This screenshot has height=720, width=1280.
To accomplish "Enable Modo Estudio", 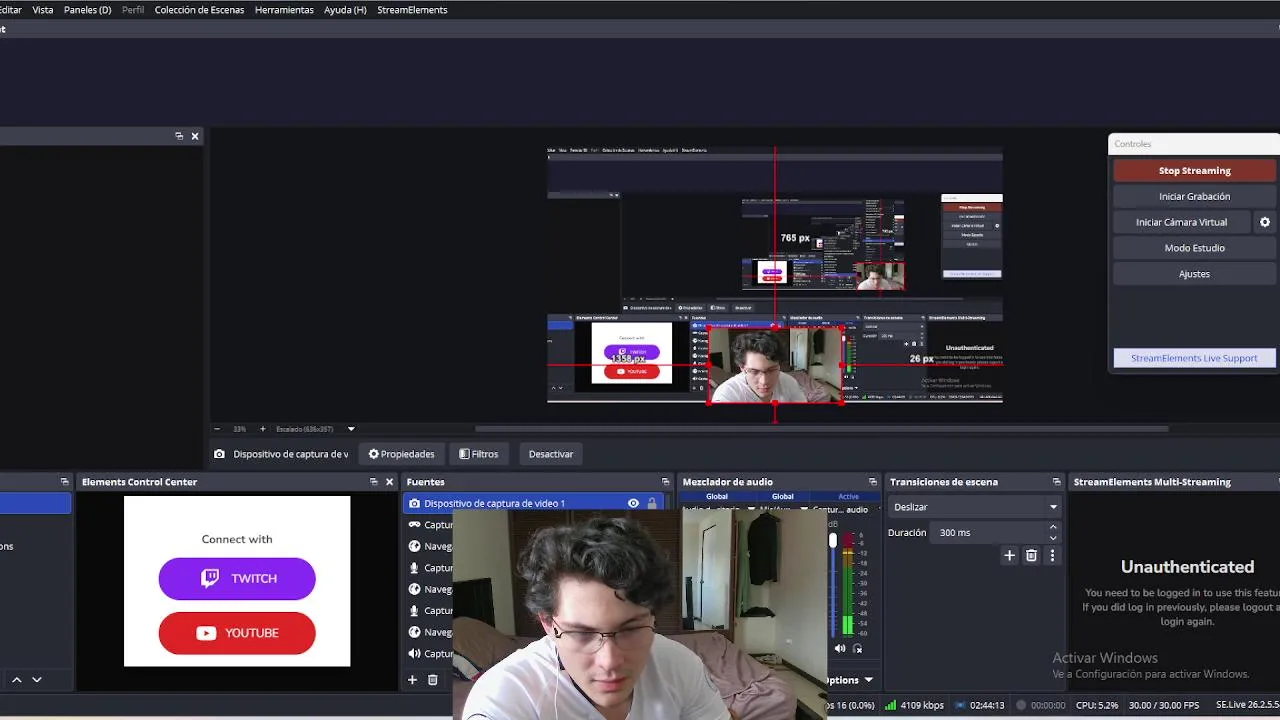I will pos(1195,248).
